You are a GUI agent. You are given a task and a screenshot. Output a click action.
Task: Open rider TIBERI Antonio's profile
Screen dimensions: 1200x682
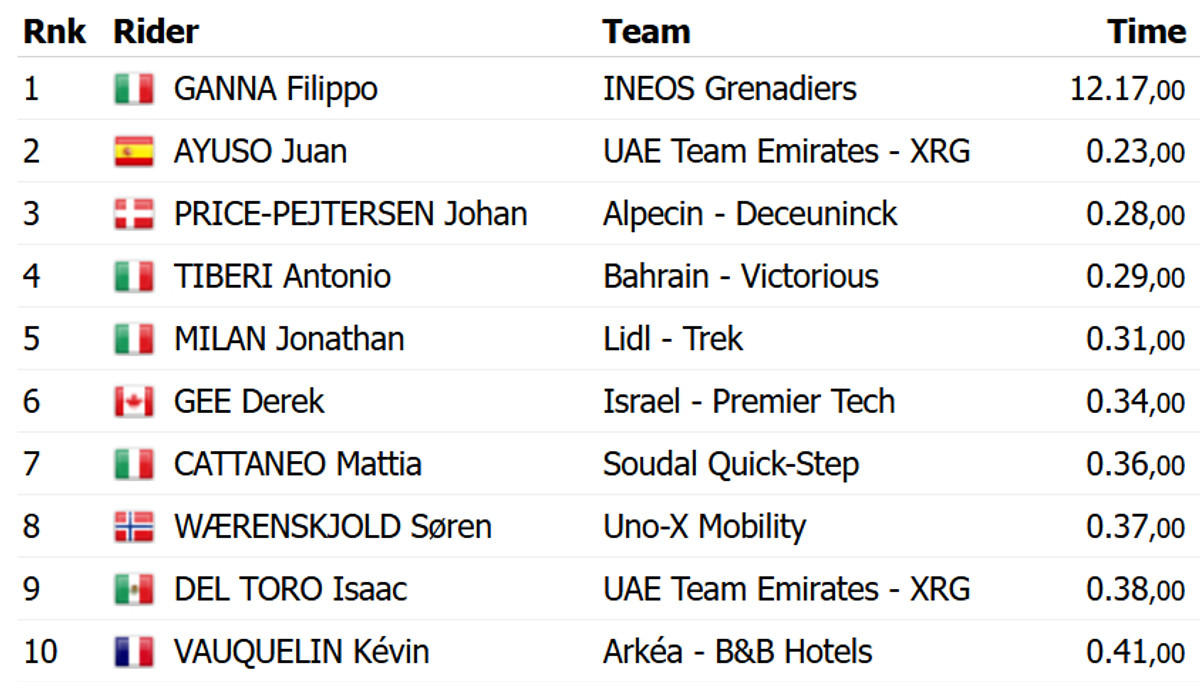click(x=282, y=277)
